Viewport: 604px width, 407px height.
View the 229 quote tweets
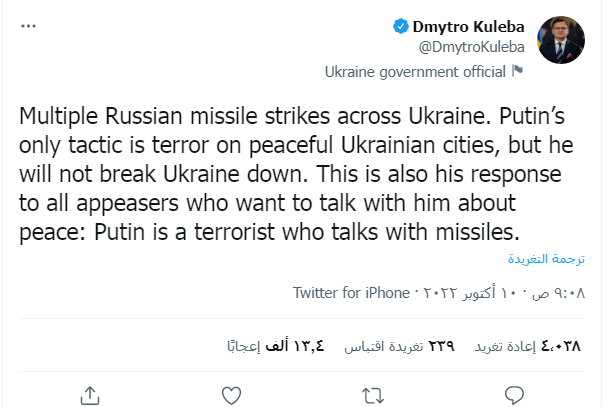point(400,345)
